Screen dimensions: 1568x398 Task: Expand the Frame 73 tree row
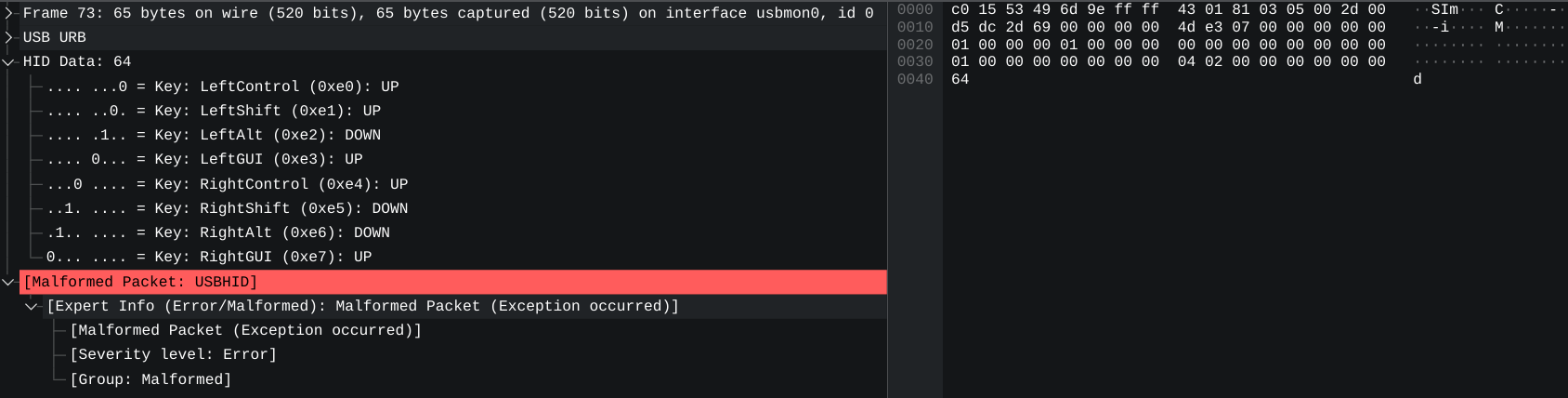click(x=8, y=13)
